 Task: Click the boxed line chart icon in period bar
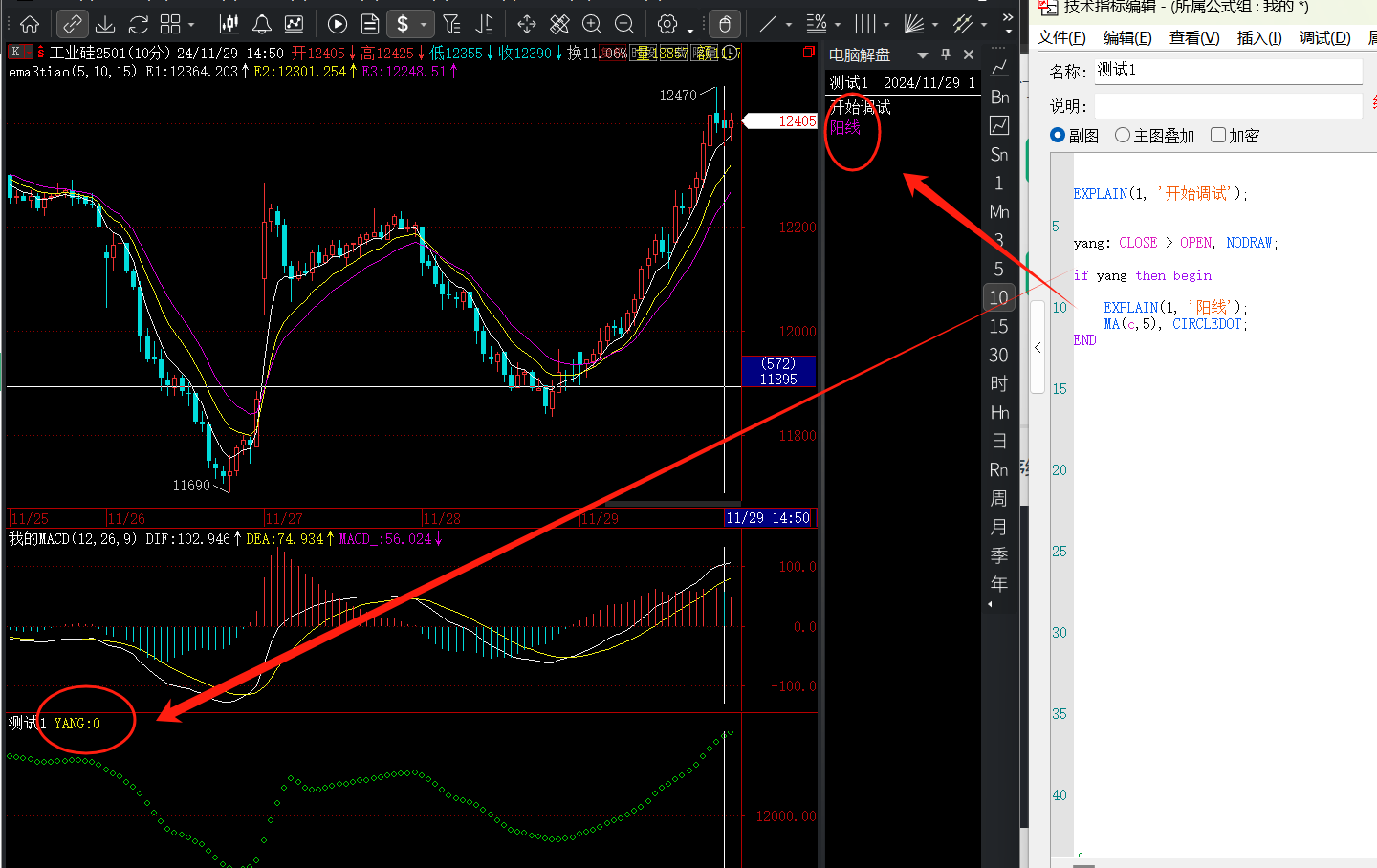999,125
